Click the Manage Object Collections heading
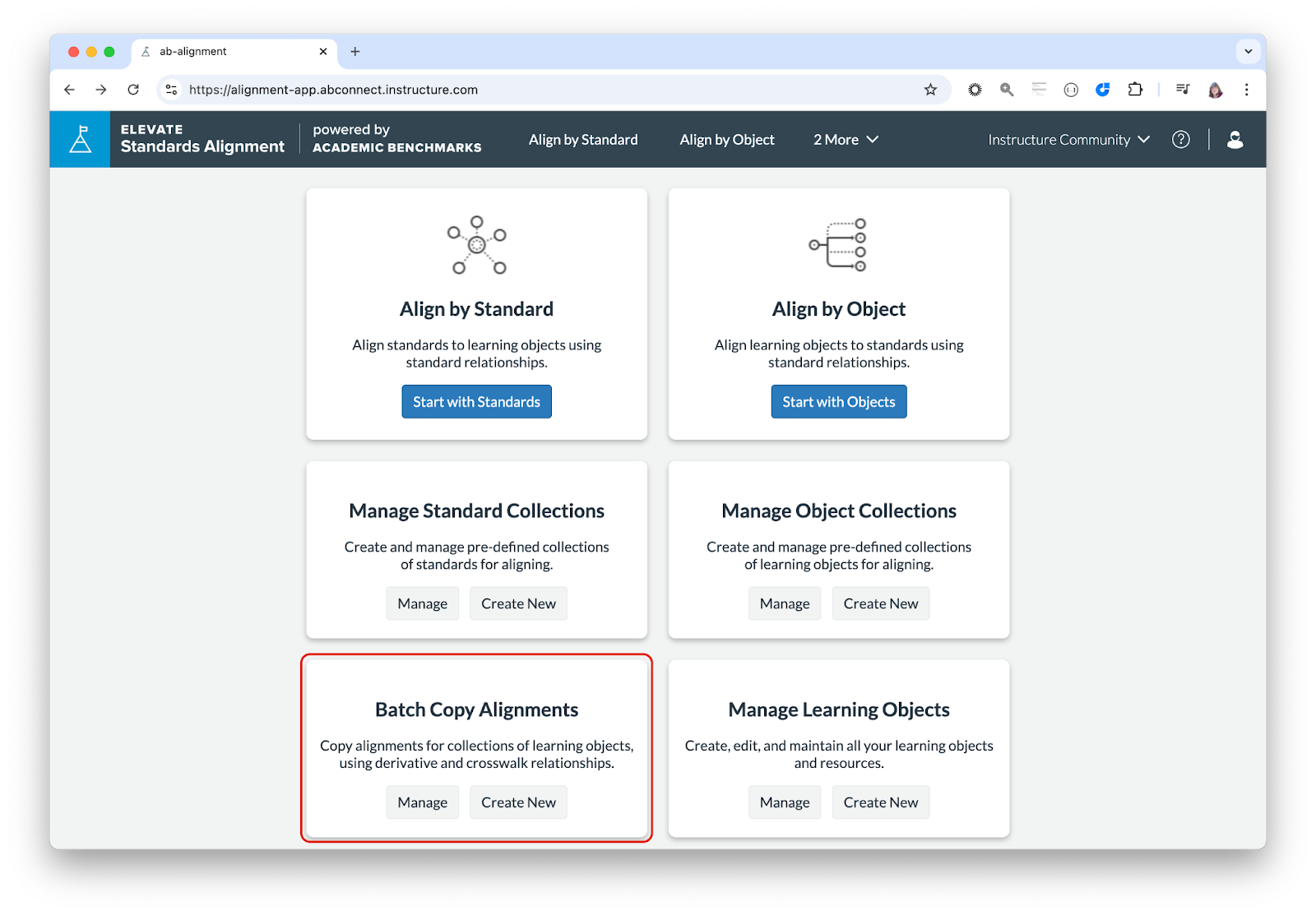Image resolution: width=1316 pixels, height=915 pixels. click(x=839, y=511)
